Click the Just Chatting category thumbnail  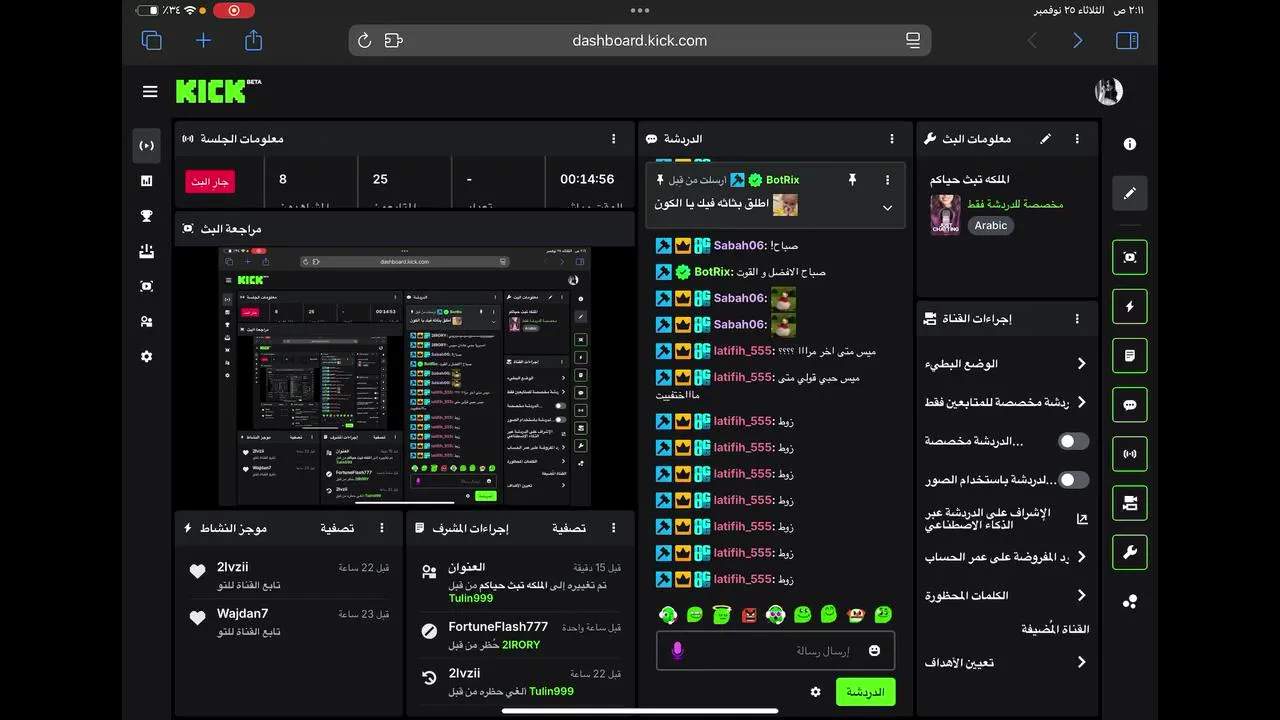click(x=945, y=215)
